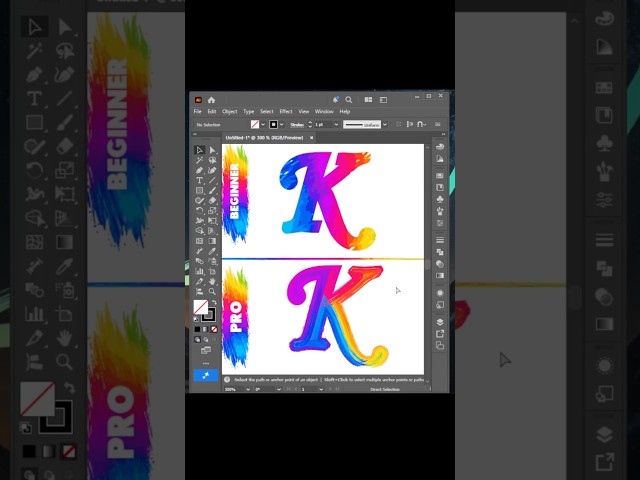Select the Rectangle tool
640x480 pixels.
pos(200,190)
